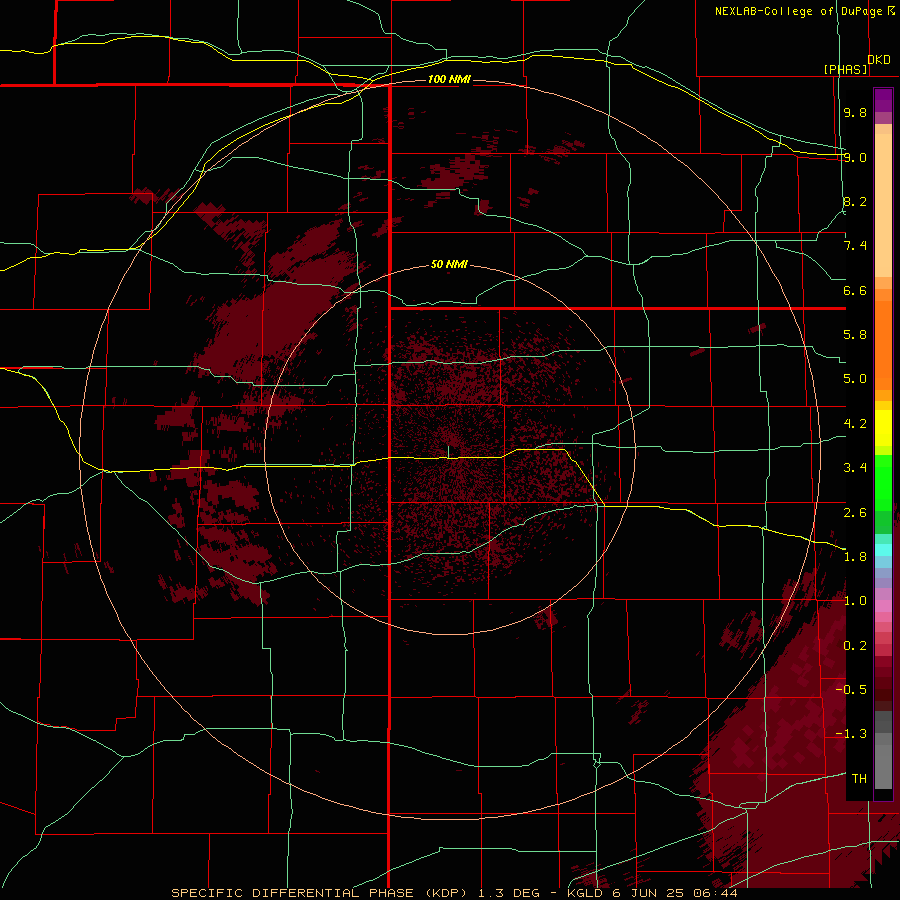This screenshot has height=900, width=900.
Task: Select the 9.8 scale value
Action: pos(855,112)
